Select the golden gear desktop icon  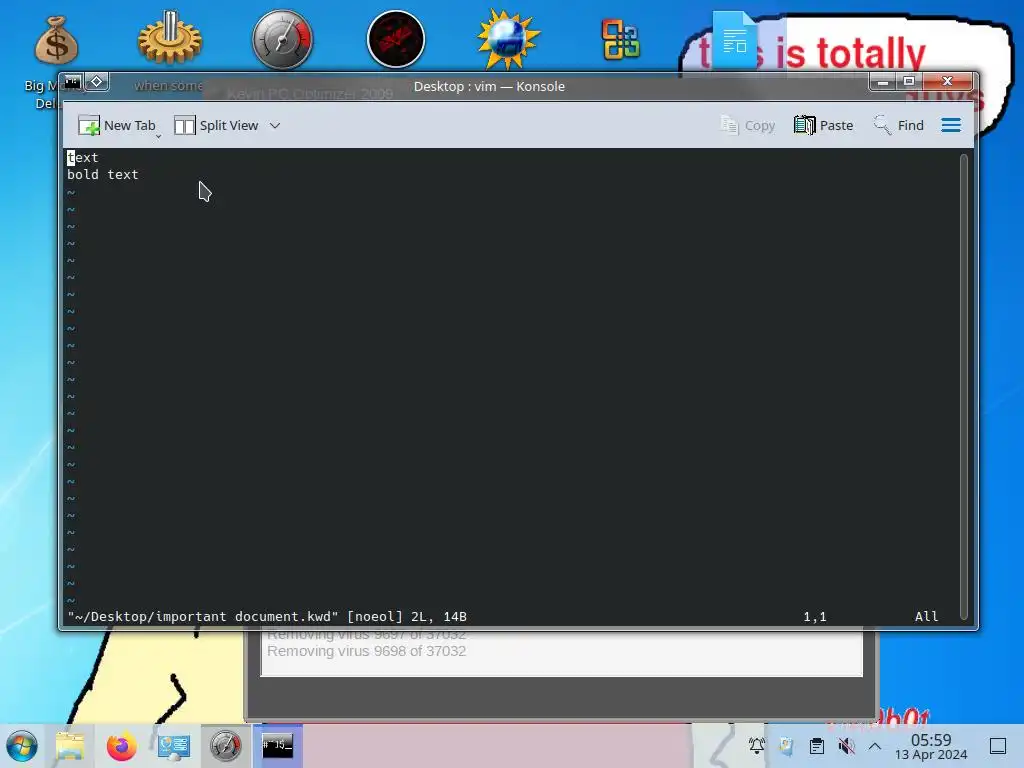tap(170, 39)
